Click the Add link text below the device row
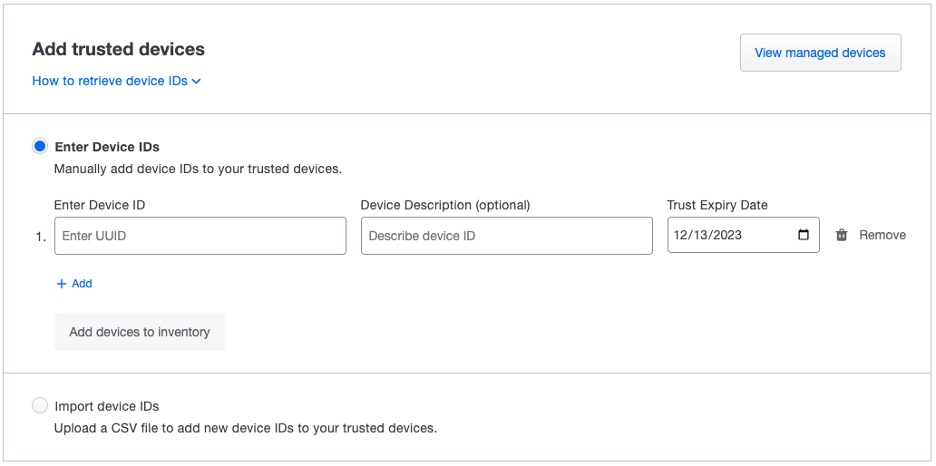Screen dimensions: 936x466 (82, 284)
